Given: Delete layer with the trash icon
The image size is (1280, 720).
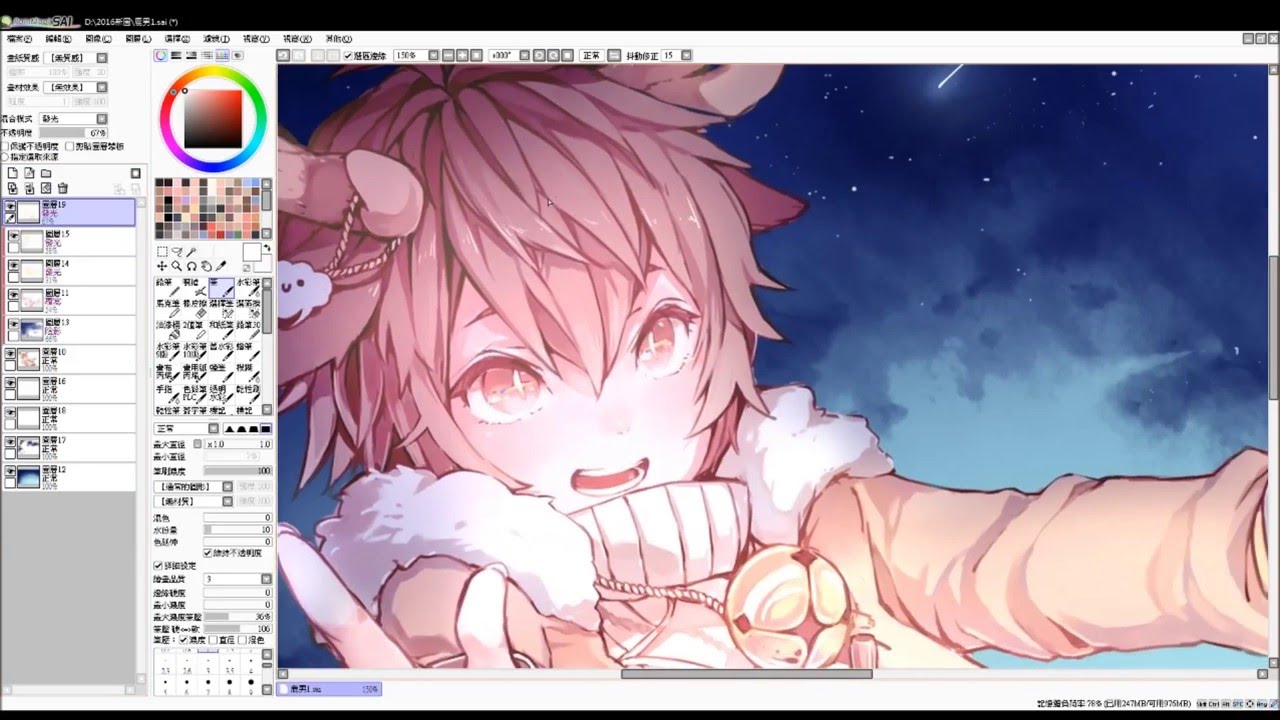Looking at the screenshot, I should [63, 188].
